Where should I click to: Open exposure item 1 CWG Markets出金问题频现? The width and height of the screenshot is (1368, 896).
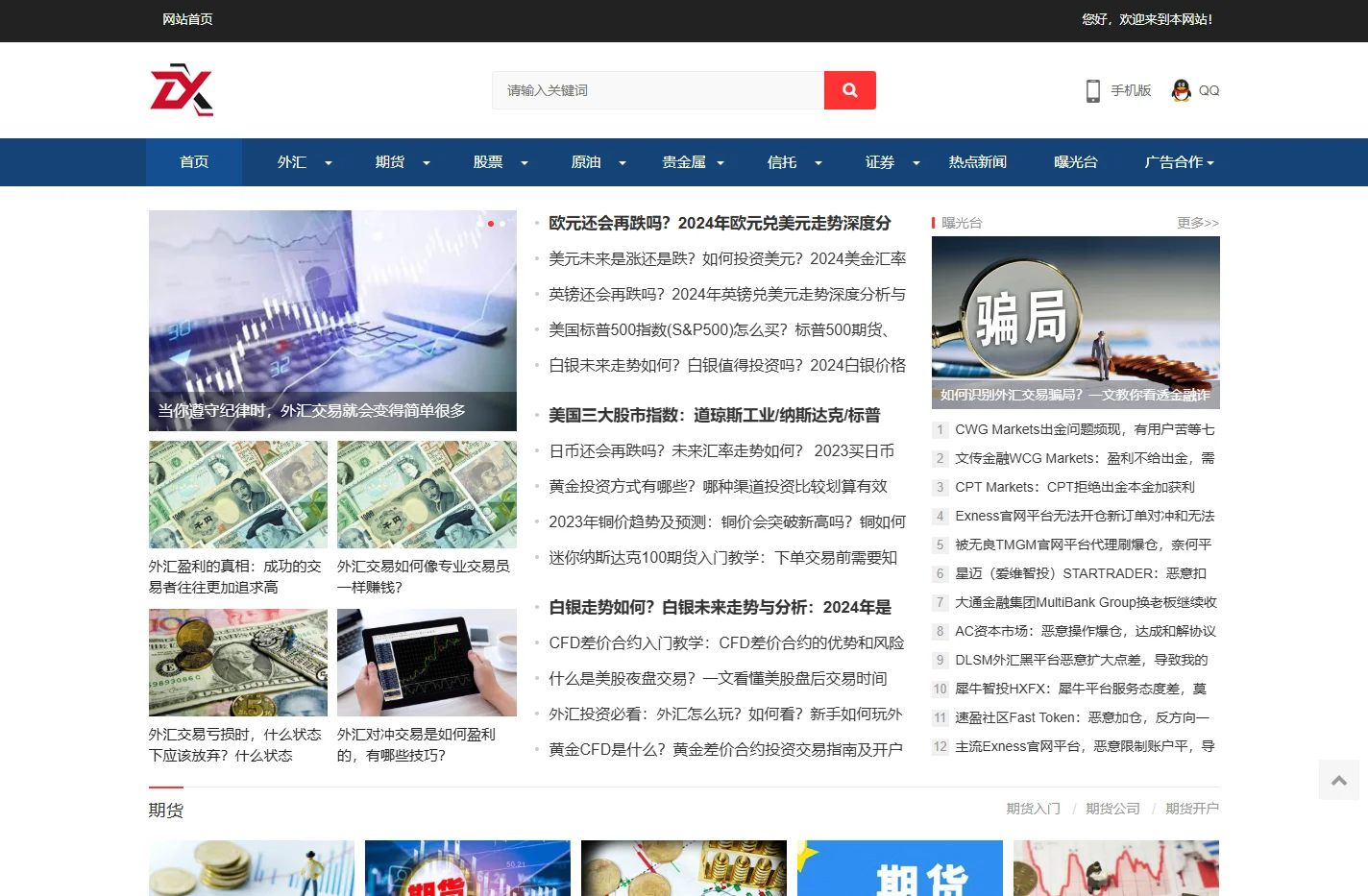pyautogui.click(x=1085, y=429)
